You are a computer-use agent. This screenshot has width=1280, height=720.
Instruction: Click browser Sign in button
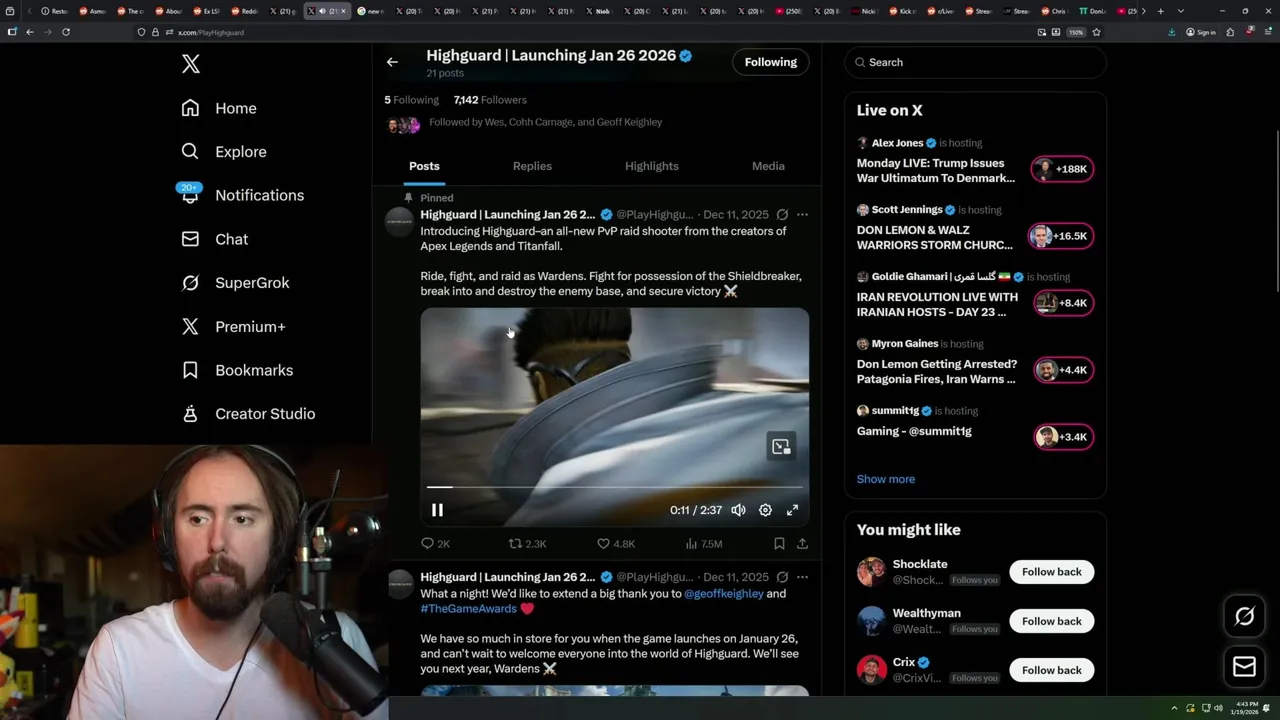point(1201,32)
